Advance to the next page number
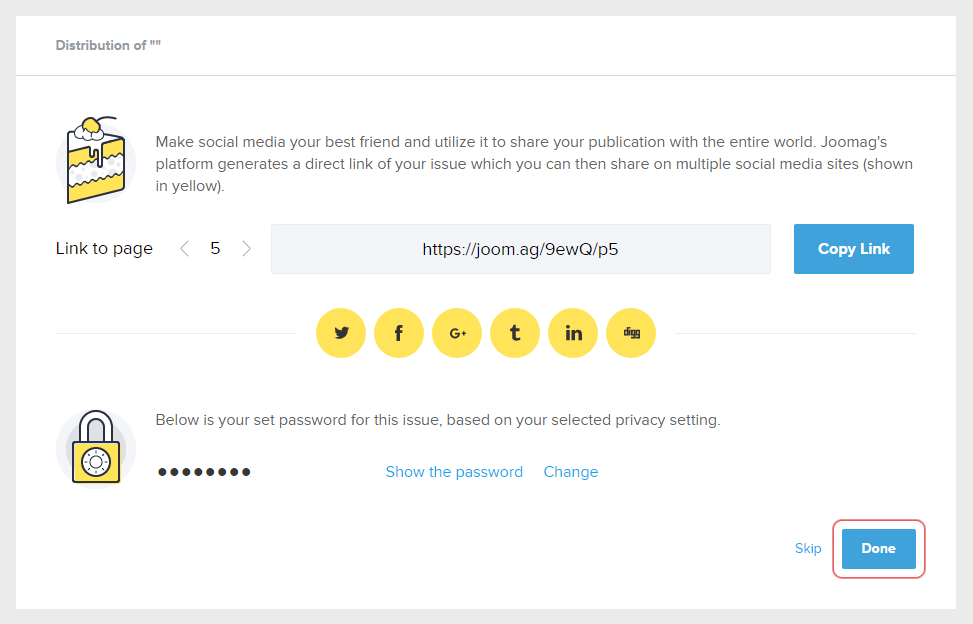This screenshot has width=973, height=624. point(246,249)
